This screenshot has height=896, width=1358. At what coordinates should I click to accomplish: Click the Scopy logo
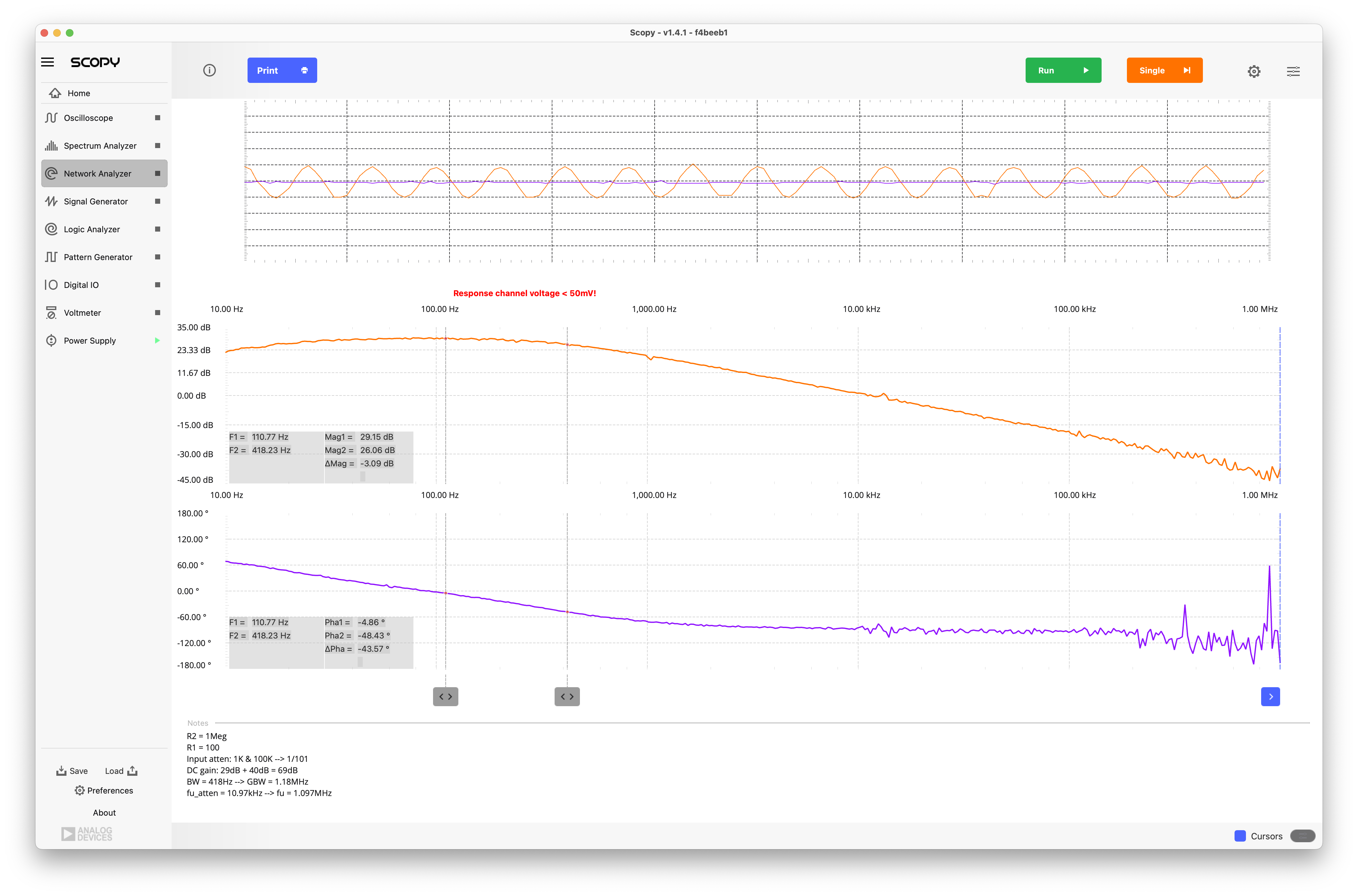click(95, 62)
